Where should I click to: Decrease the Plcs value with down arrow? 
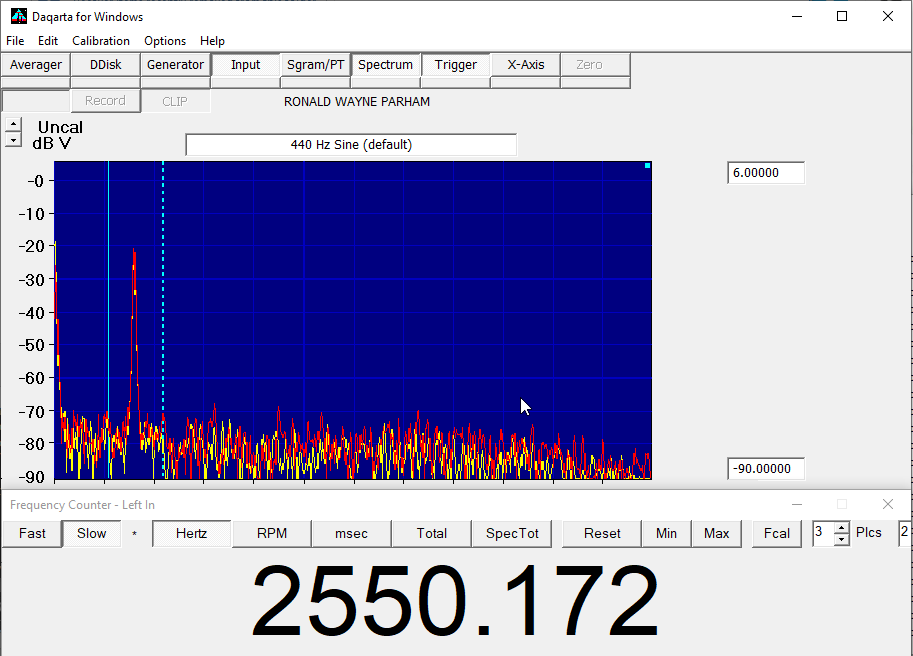click(x=841, y=539)
